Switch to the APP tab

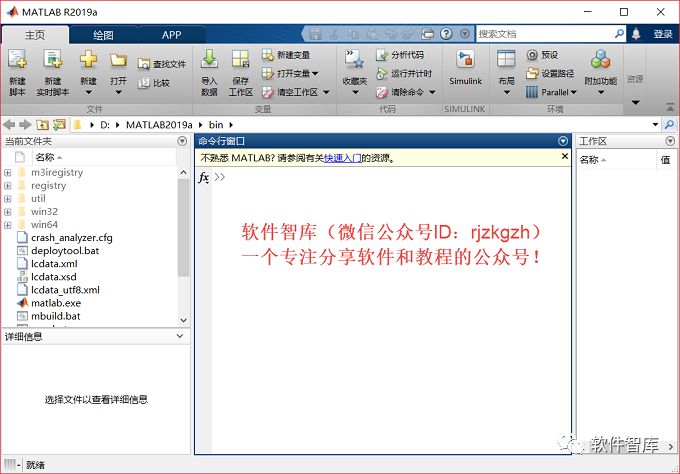click(x=171, y=35)
